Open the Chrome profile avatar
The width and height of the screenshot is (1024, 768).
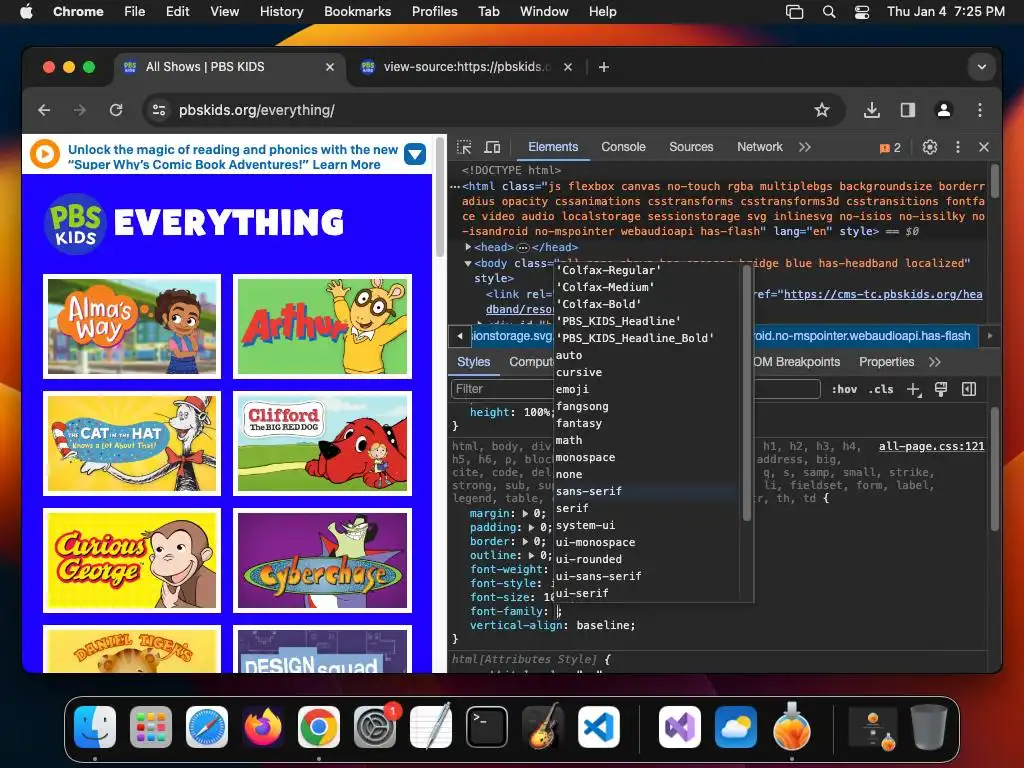coord(943,110)
